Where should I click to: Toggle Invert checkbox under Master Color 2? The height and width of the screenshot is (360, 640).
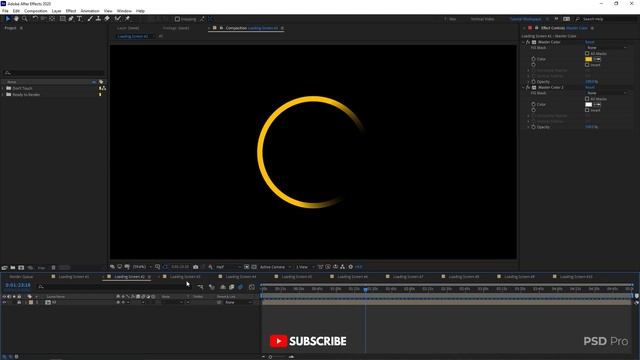[x=587, y=110]
